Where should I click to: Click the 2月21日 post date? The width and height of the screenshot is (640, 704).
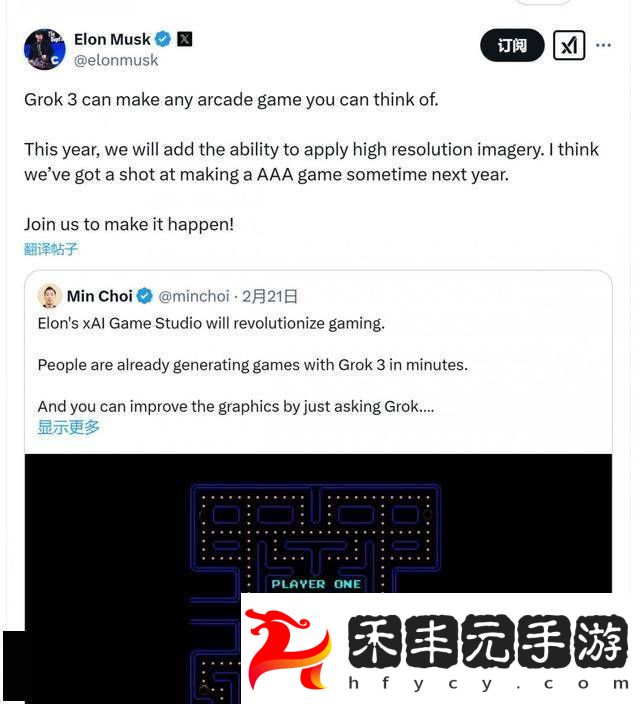pos(270,296)
